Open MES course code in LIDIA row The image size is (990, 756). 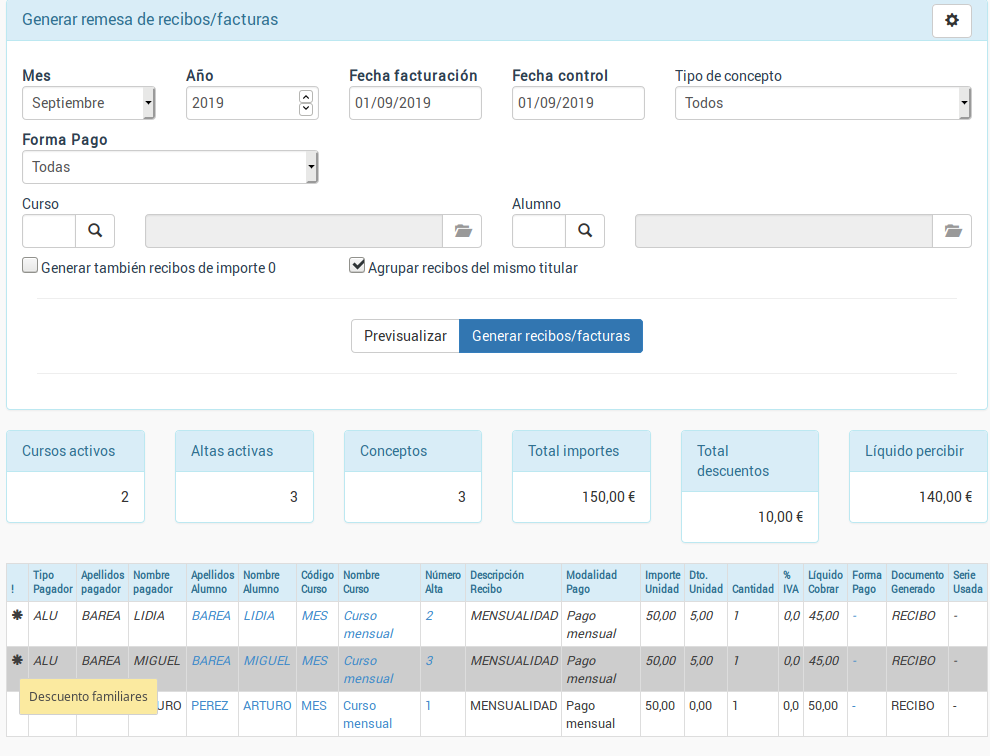(314, 615)
